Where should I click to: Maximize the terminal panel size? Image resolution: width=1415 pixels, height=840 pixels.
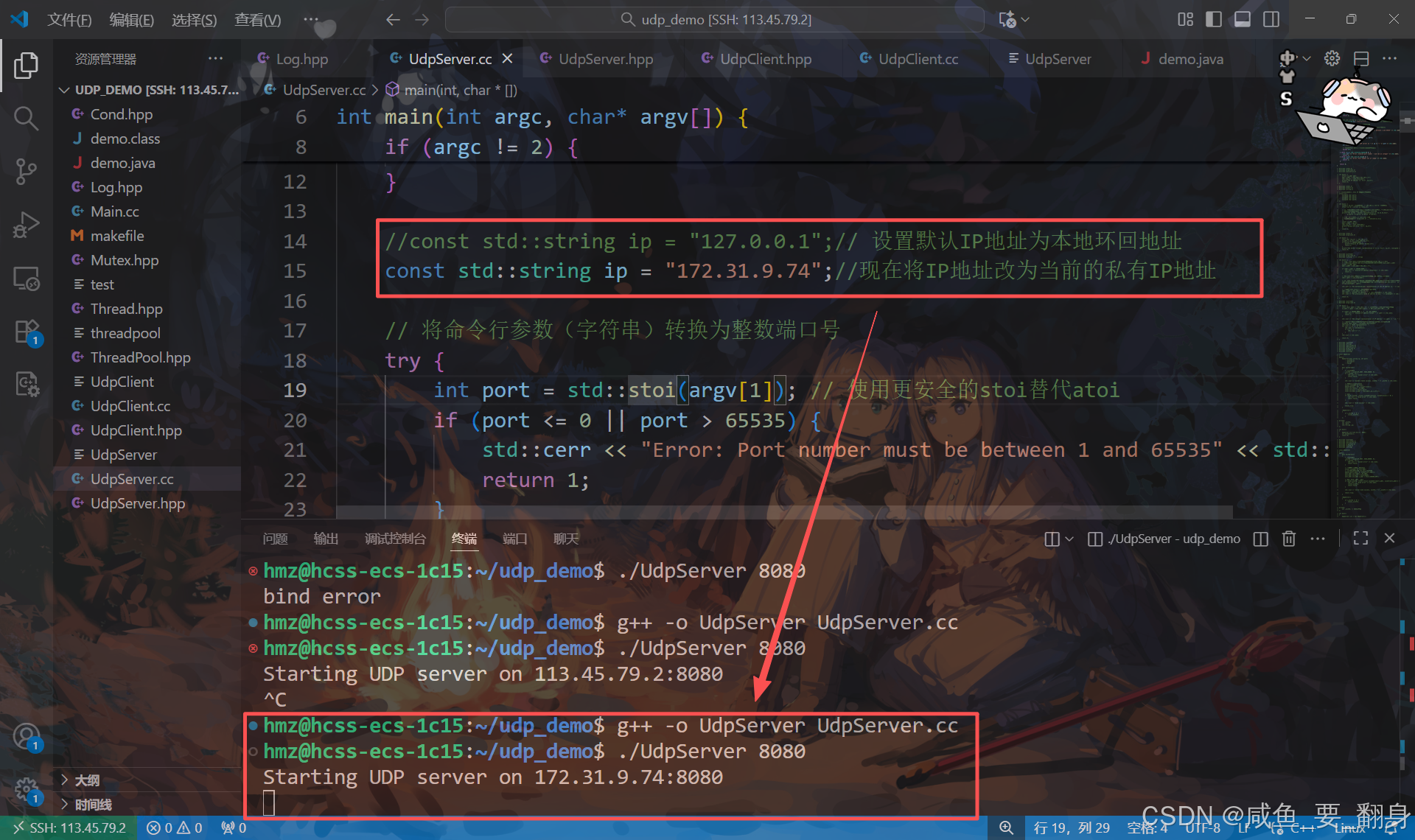click(x=1360, y=539)
